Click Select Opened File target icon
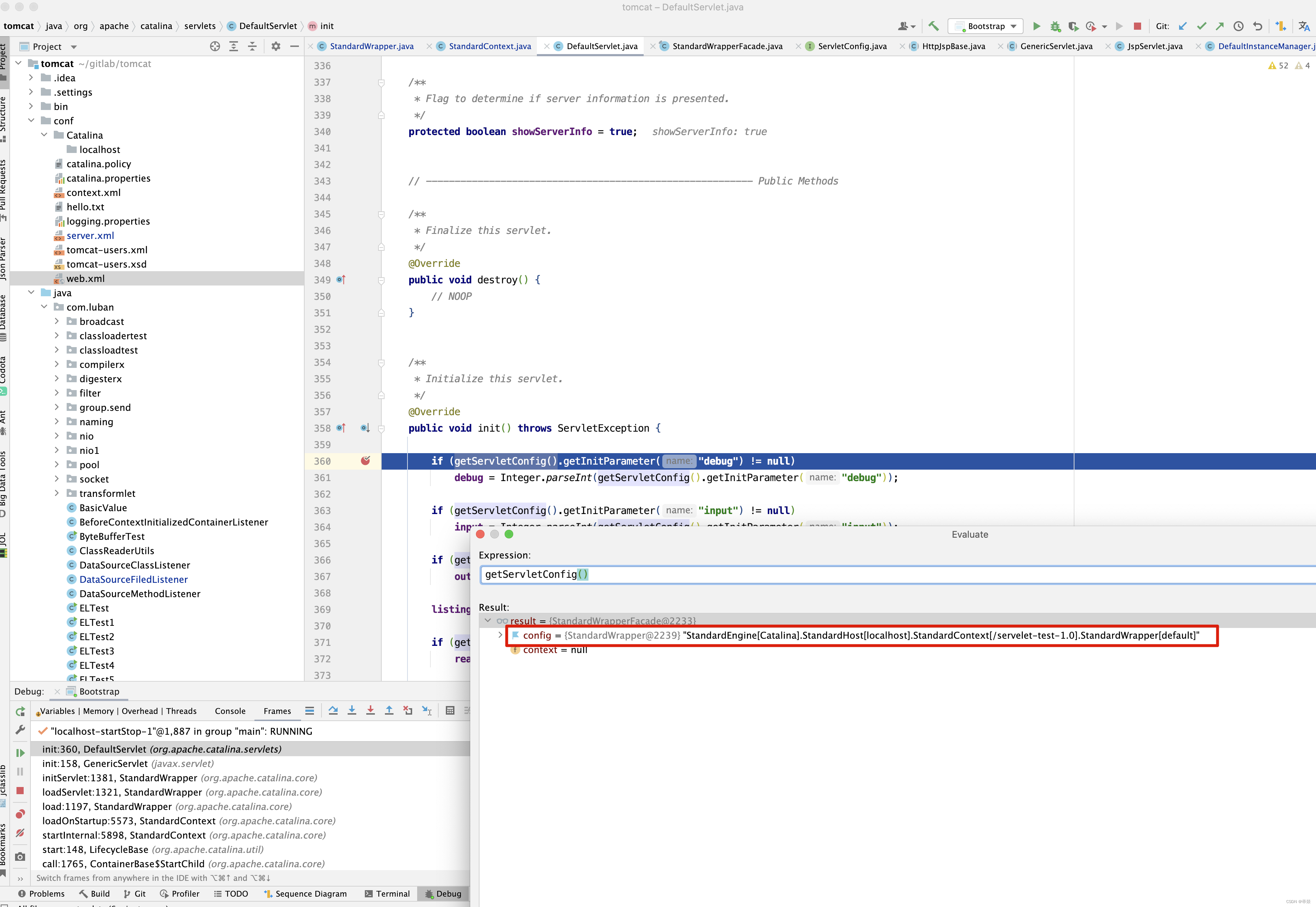Image resolution: width=1316 pixels, height=907 pixels. [215, 47]
